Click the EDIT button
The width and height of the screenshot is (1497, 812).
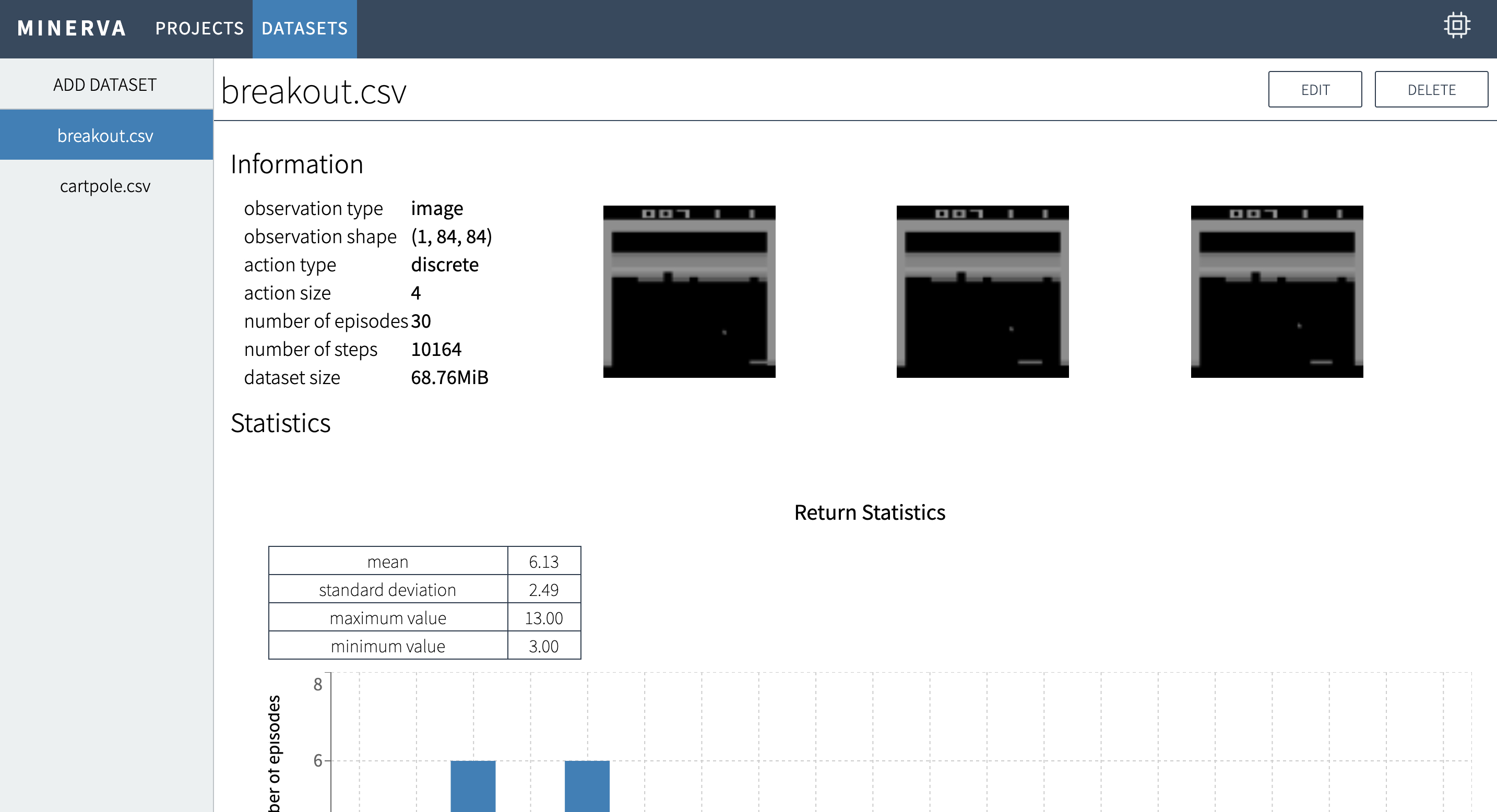1314,89
